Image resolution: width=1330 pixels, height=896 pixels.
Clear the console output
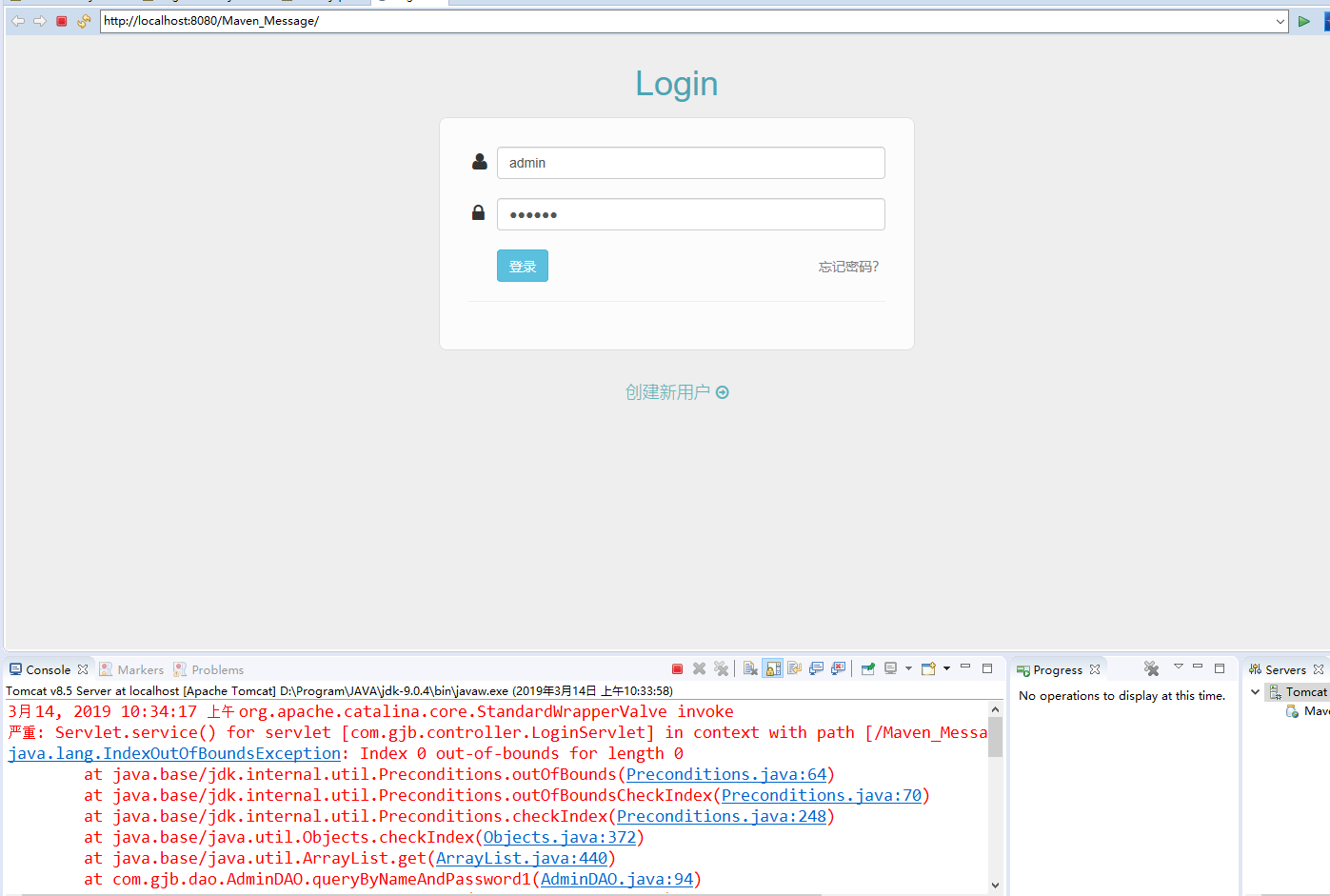(x=750, y=668)
